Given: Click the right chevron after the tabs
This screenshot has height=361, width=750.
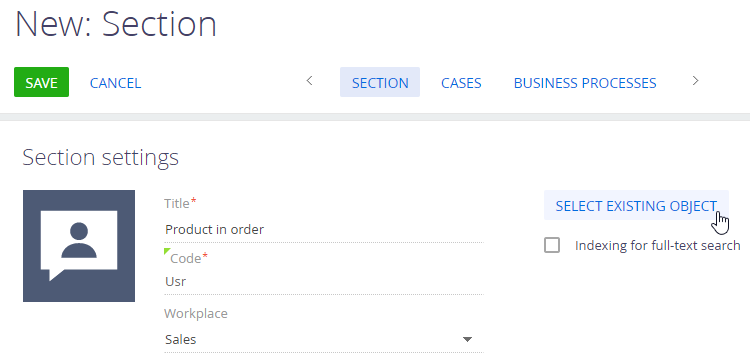Looking at the screenshot, I should click(x=695, y=81).
